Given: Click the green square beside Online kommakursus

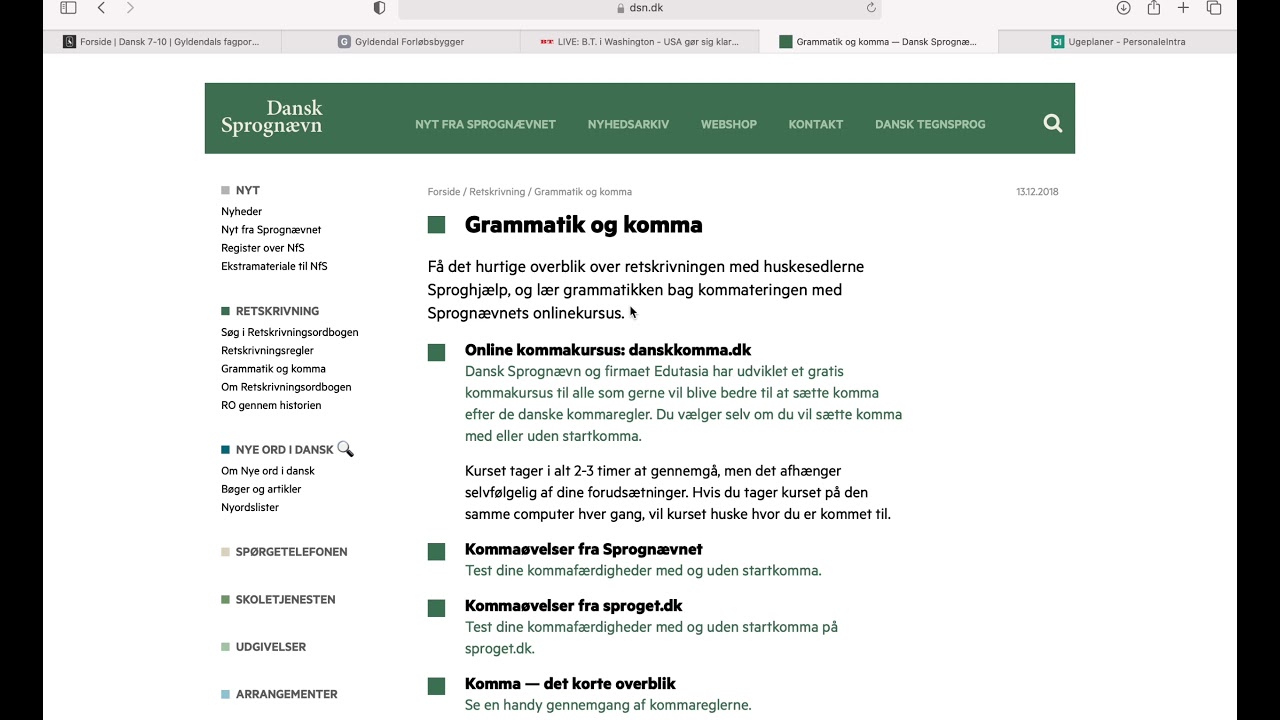Looking at the screenshot, I should [x=436, y=352].
